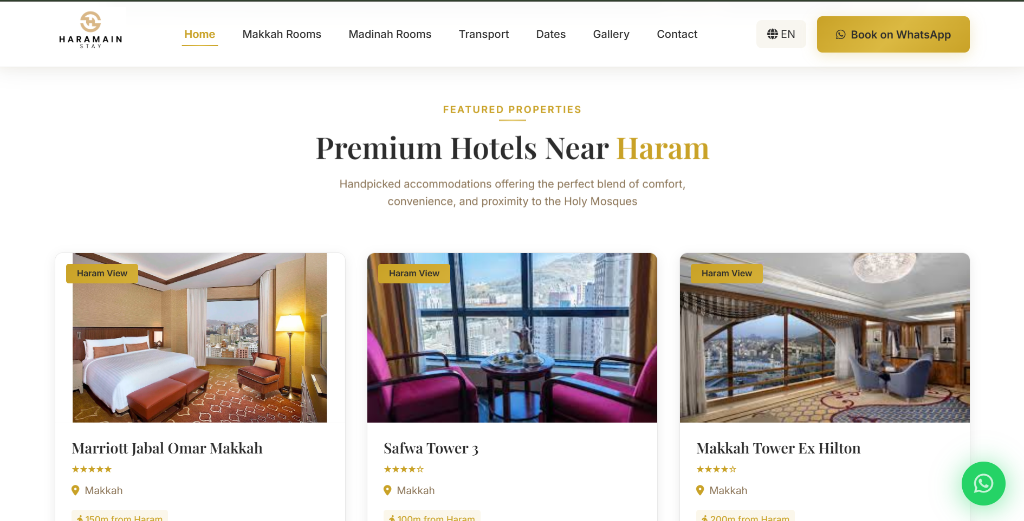Click the location pin beside Marriott's Makkah
The height and width of the screenshot is (521, 1024).
75,490
